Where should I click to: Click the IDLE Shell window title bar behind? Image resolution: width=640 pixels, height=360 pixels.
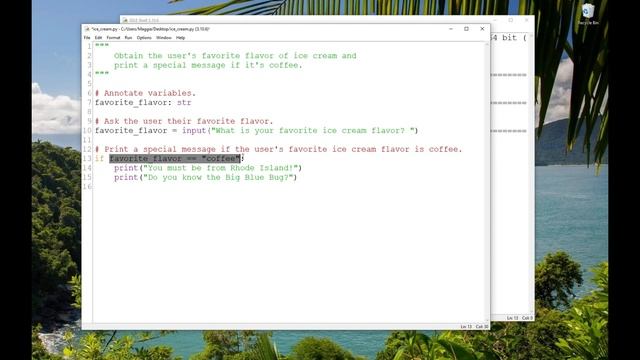(306, 20)
